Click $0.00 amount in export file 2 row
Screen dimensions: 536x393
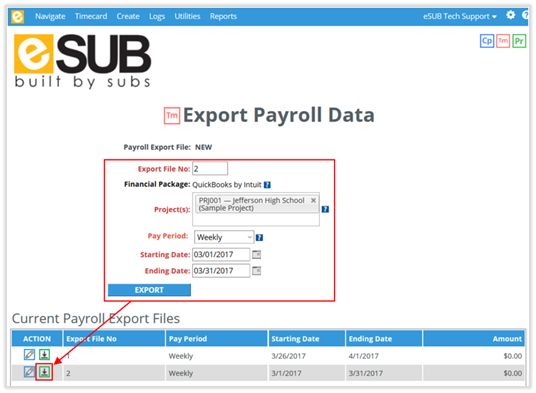click(512, 373)
